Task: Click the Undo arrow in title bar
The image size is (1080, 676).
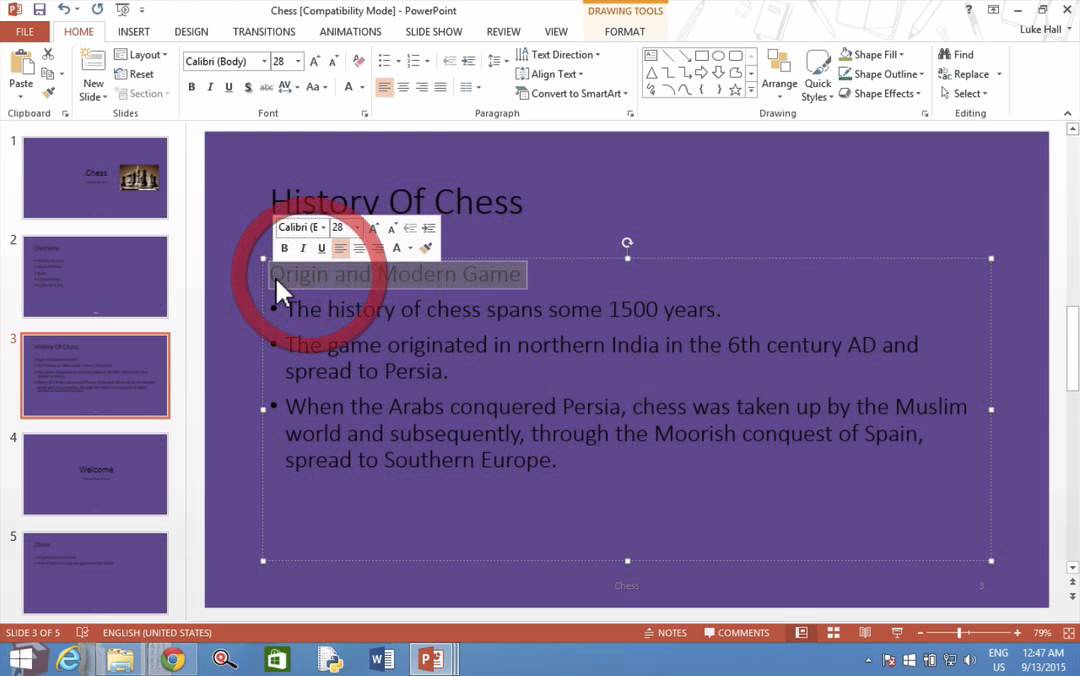Action: coord(63,10)
